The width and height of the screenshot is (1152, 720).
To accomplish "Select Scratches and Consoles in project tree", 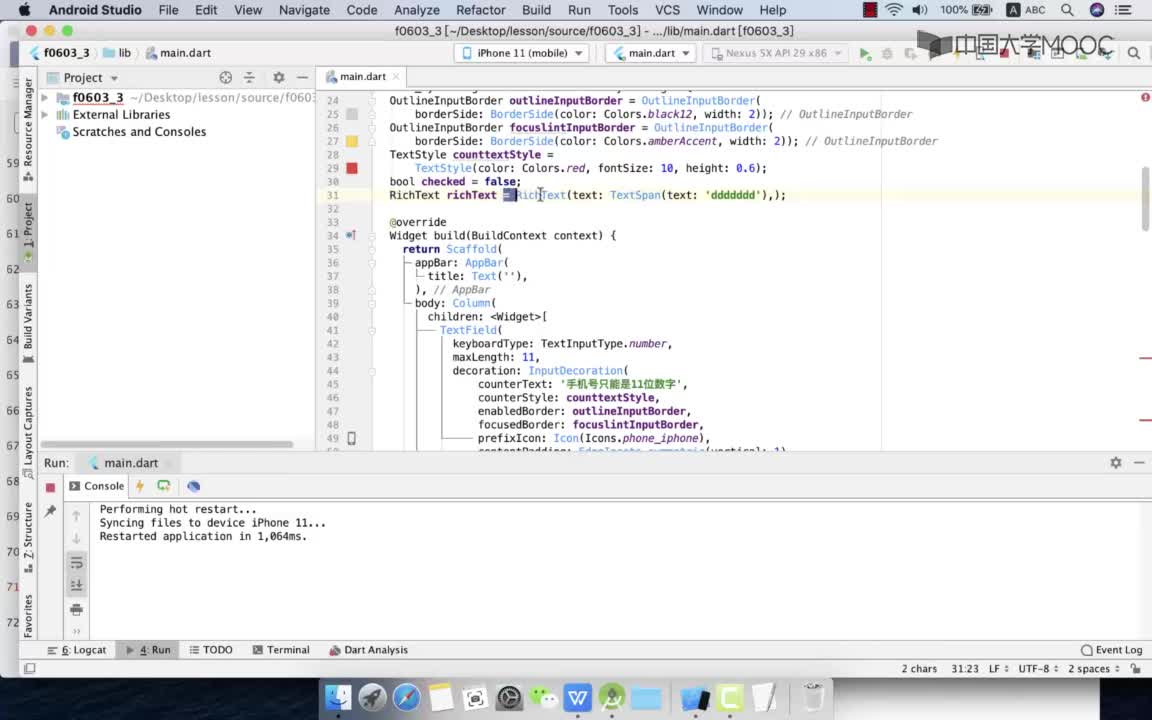I will (139, 132).
